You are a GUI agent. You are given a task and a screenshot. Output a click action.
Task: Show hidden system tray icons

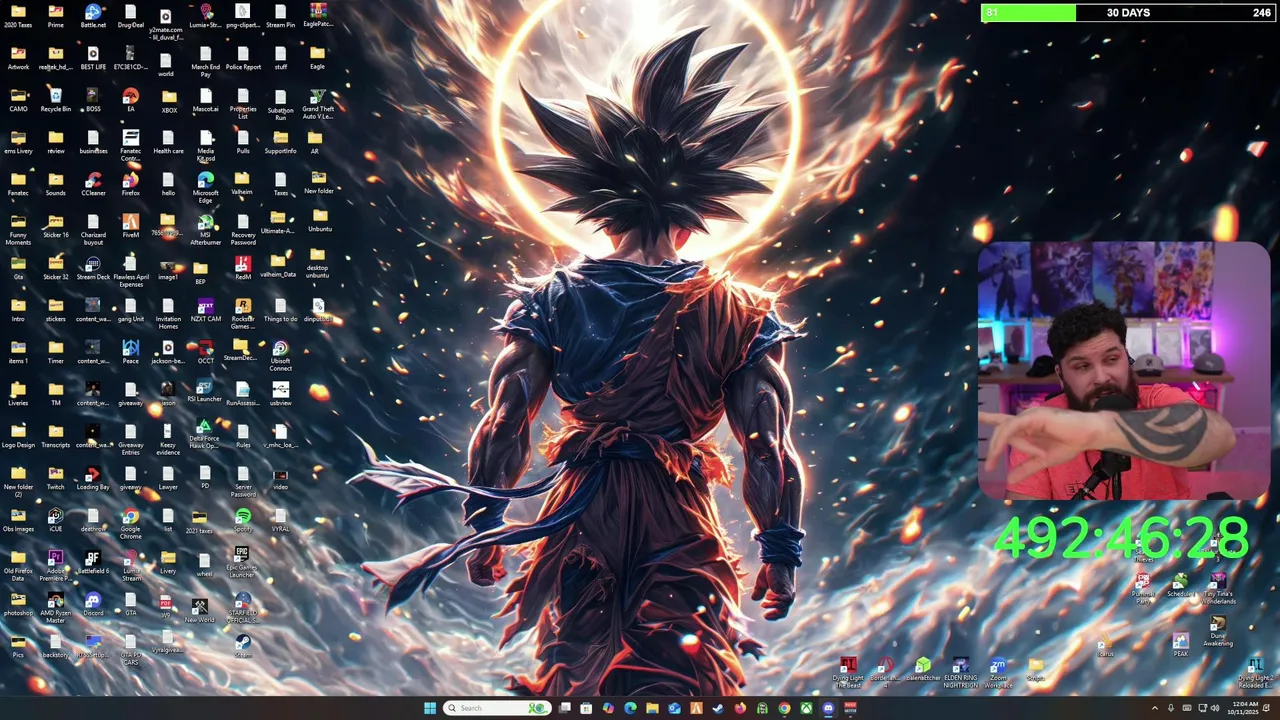tap(1155, 708)
